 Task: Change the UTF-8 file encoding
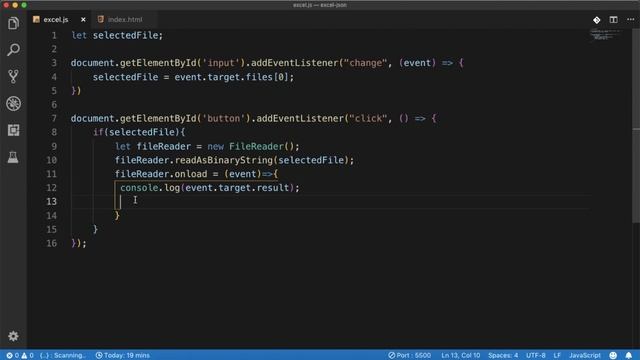[x=536, y=356]
